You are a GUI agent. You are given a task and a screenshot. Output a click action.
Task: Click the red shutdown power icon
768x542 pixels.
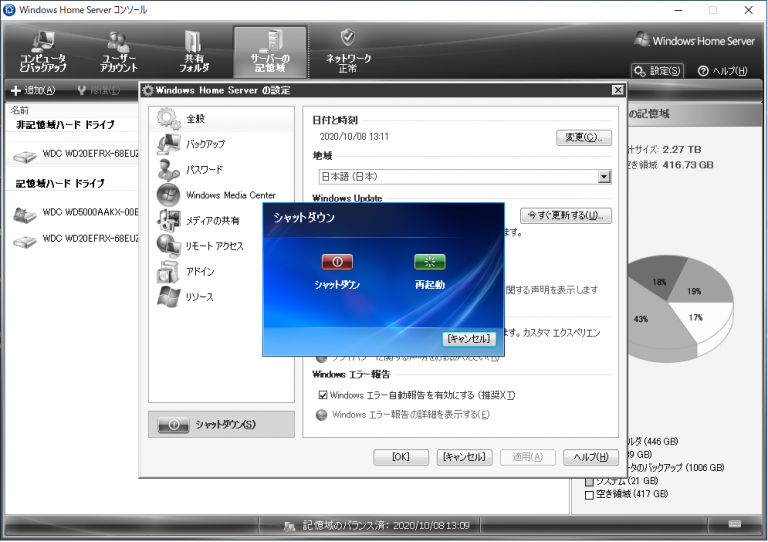pos(337,262)
